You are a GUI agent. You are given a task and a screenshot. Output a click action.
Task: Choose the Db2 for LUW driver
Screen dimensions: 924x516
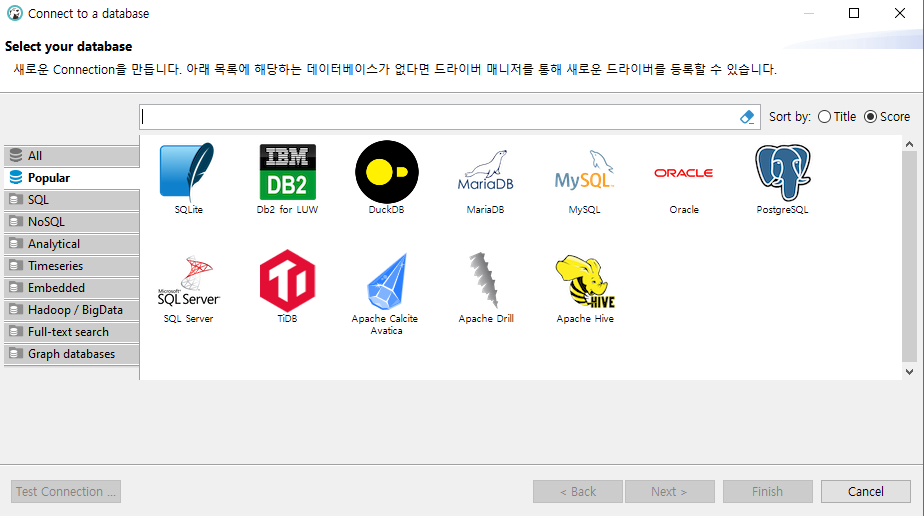[x=288, y=172]
